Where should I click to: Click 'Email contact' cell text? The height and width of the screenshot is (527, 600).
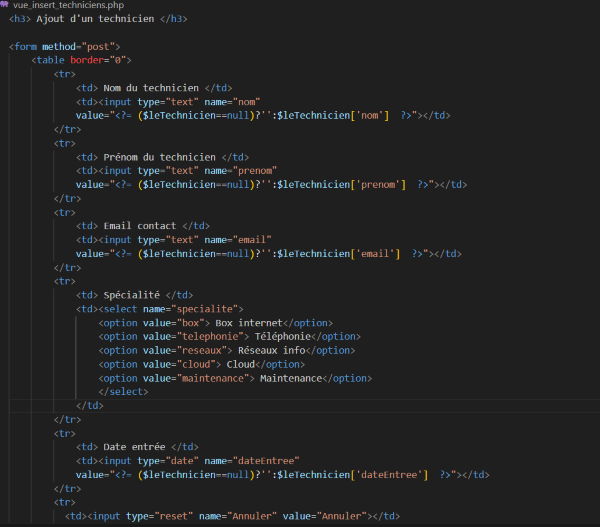140,226
